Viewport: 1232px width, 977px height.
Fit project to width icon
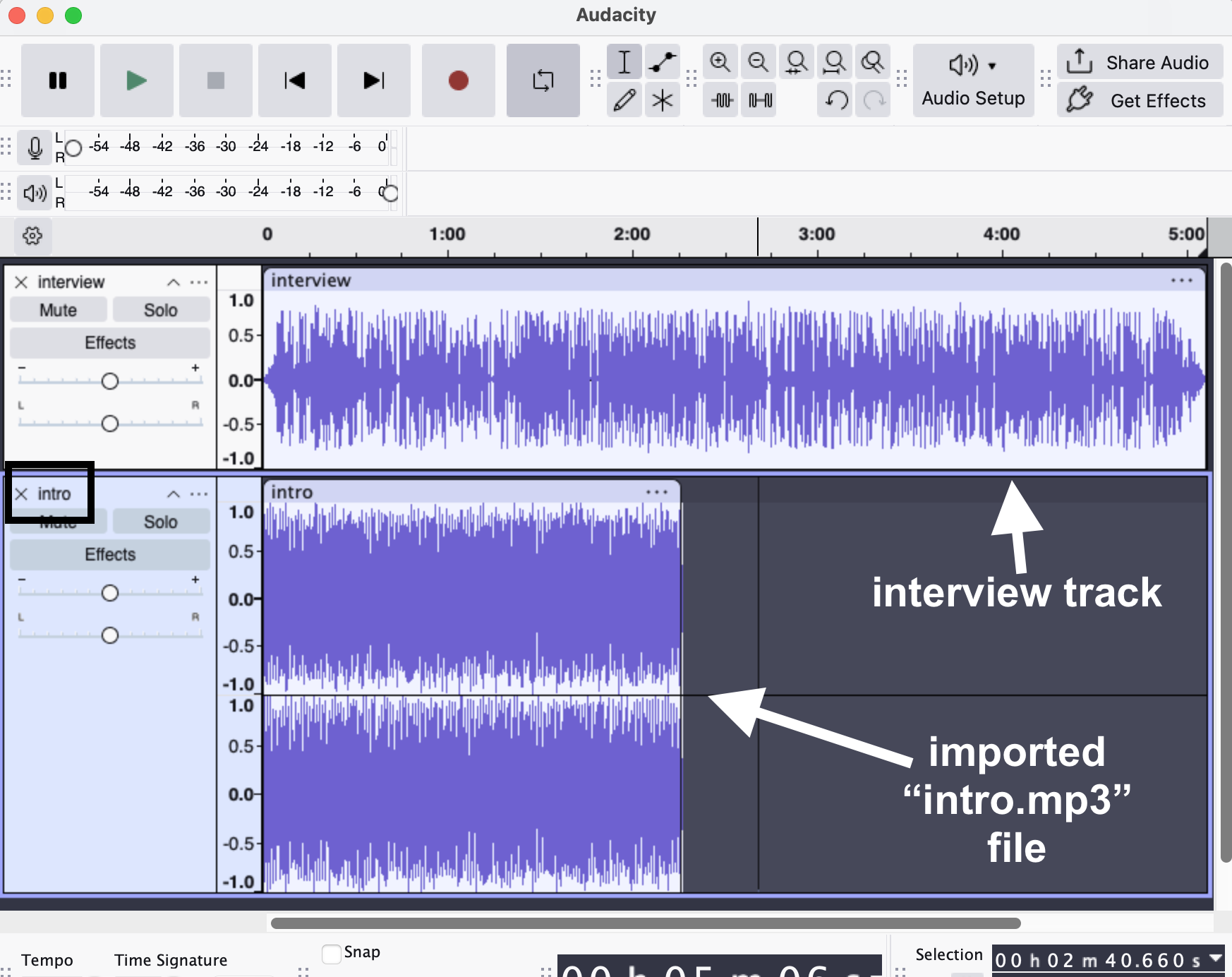coord(835,62)
